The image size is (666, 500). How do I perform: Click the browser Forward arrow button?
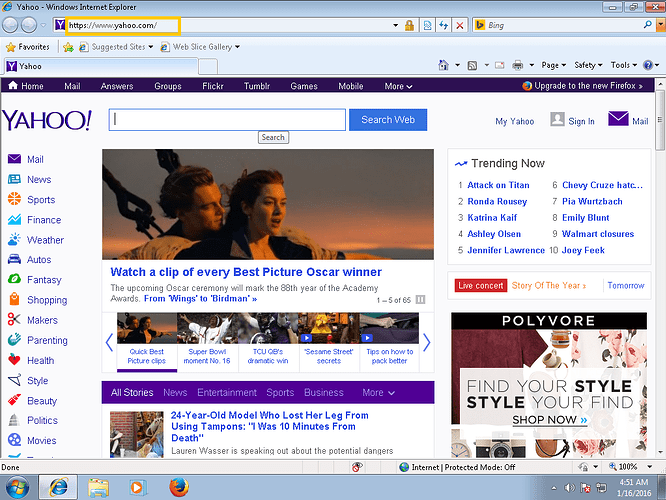point(29,25)
